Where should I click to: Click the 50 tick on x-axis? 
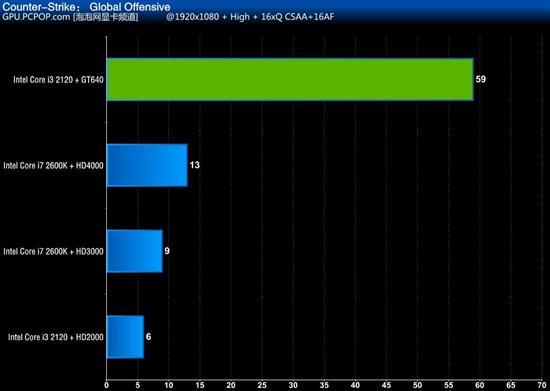click(x=417, y=385)
